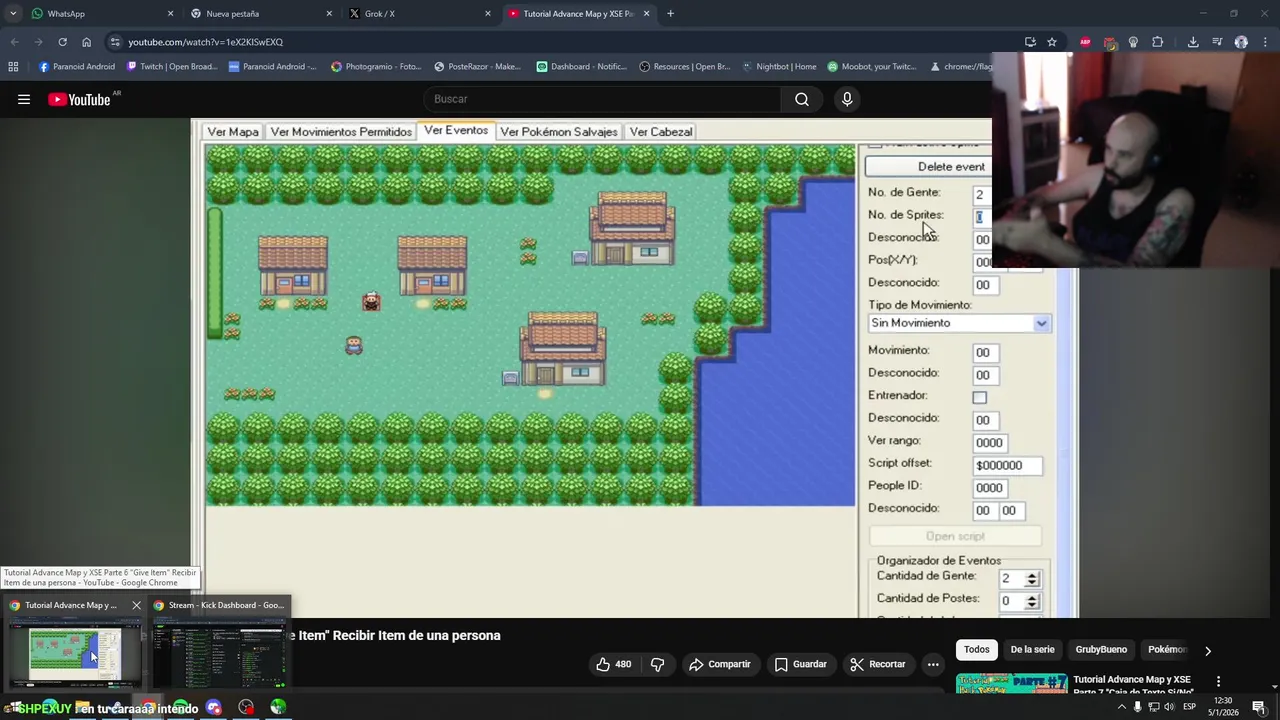
Task: Open Chrome three-dot menu
Action: pyautogui.click(x=1265, y=42)
